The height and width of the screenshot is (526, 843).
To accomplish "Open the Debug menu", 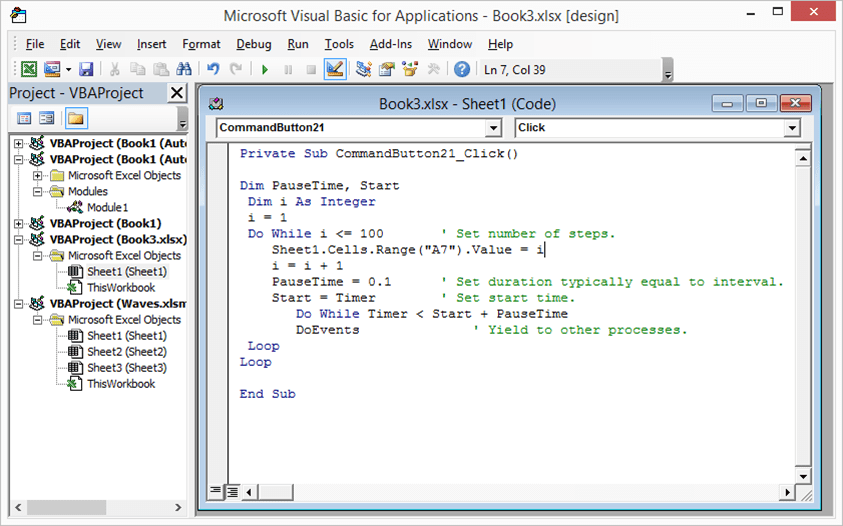I will click(254, 44).
